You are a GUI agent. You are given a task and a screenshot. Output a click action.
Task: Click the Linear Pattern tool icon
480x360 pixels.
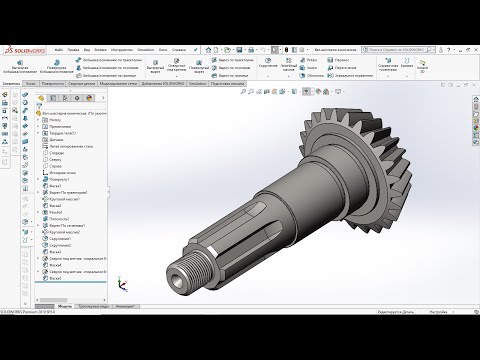[x=289, y=60]
